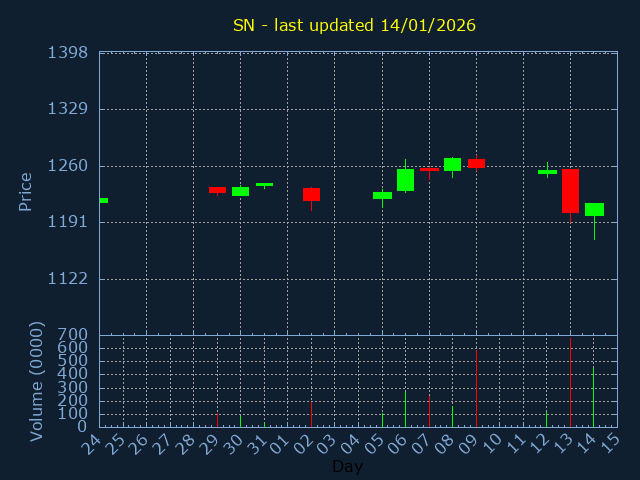Image resolution: width=640 pixels, height=480 pixels.
Task: Click the large red candlestick on day 13
Action: 570,190
